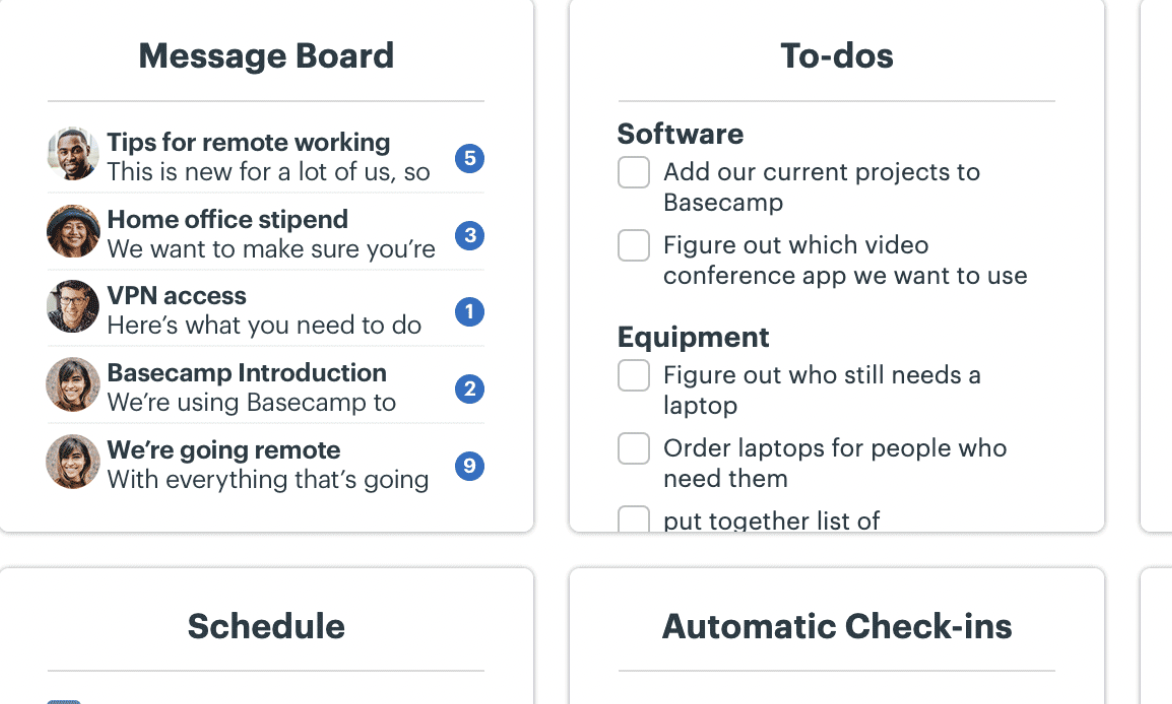Click the avatar next to Basecamp Introduction
The height and width of the screenshot is (704, 1172).
tap(73, 385)
